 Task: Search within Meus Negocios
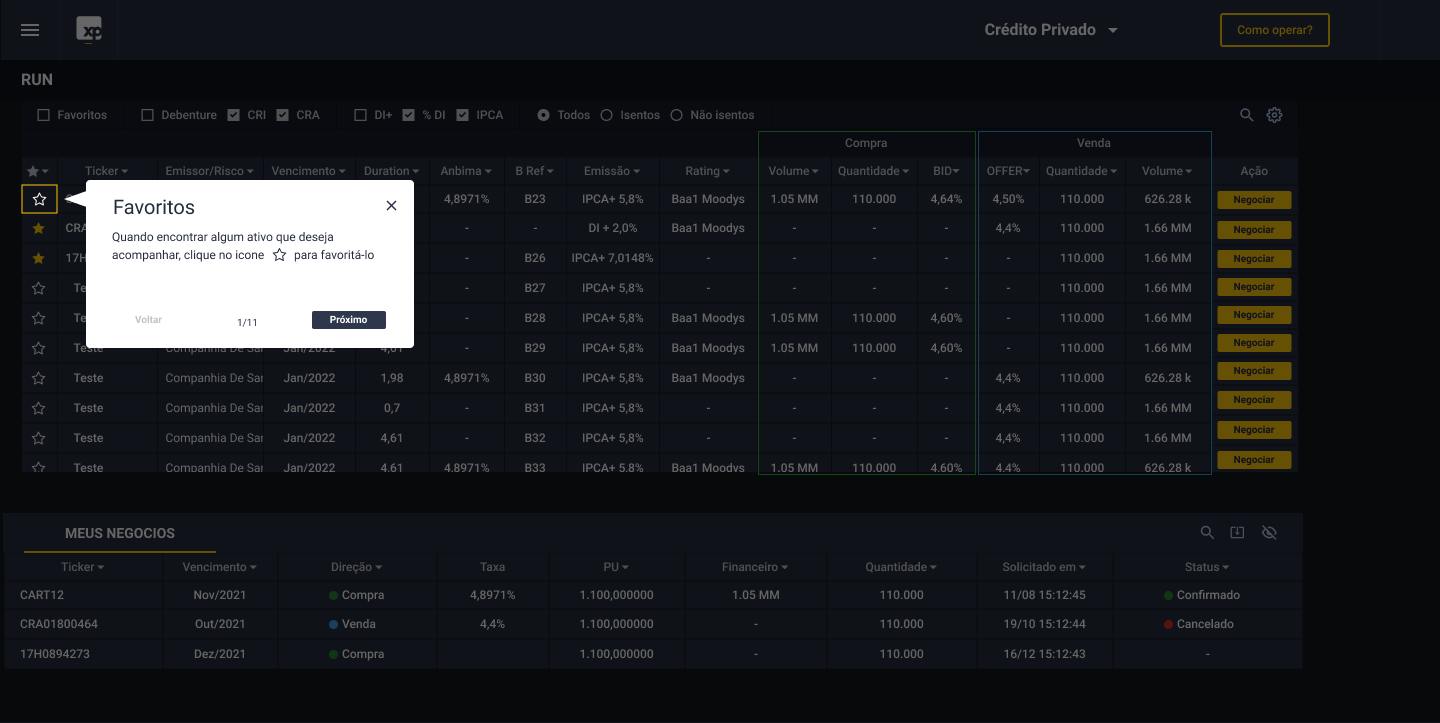pyautogui.click(x=1207, y=533)
